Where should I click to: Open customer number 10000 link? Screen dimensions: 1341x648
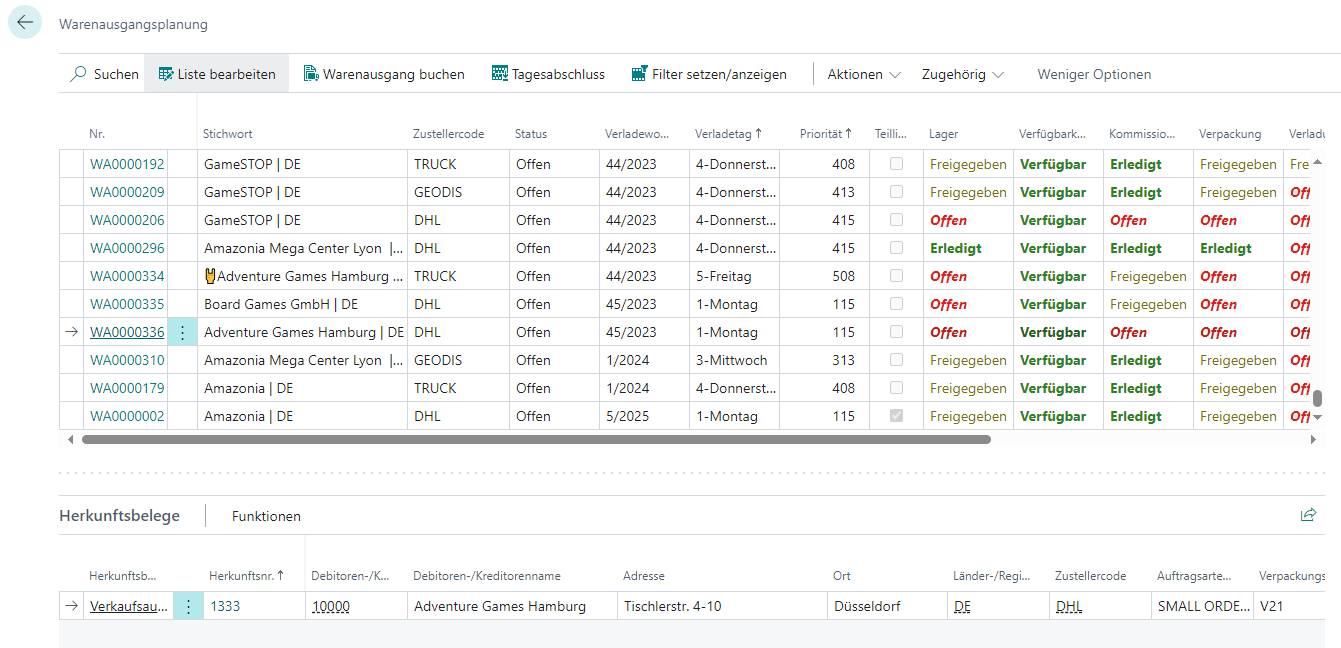(331, 606)
